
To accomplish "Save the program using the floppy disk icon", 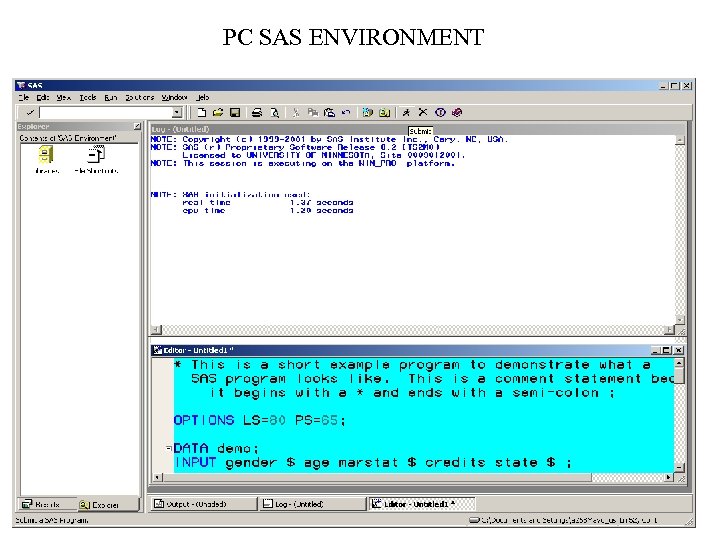I will coord(235,112).
